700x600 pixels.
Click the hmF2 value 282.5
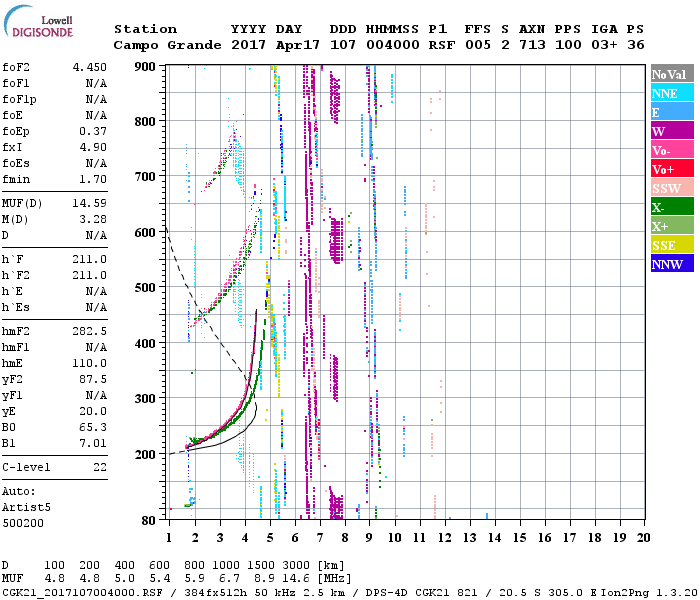pos(90,331)
